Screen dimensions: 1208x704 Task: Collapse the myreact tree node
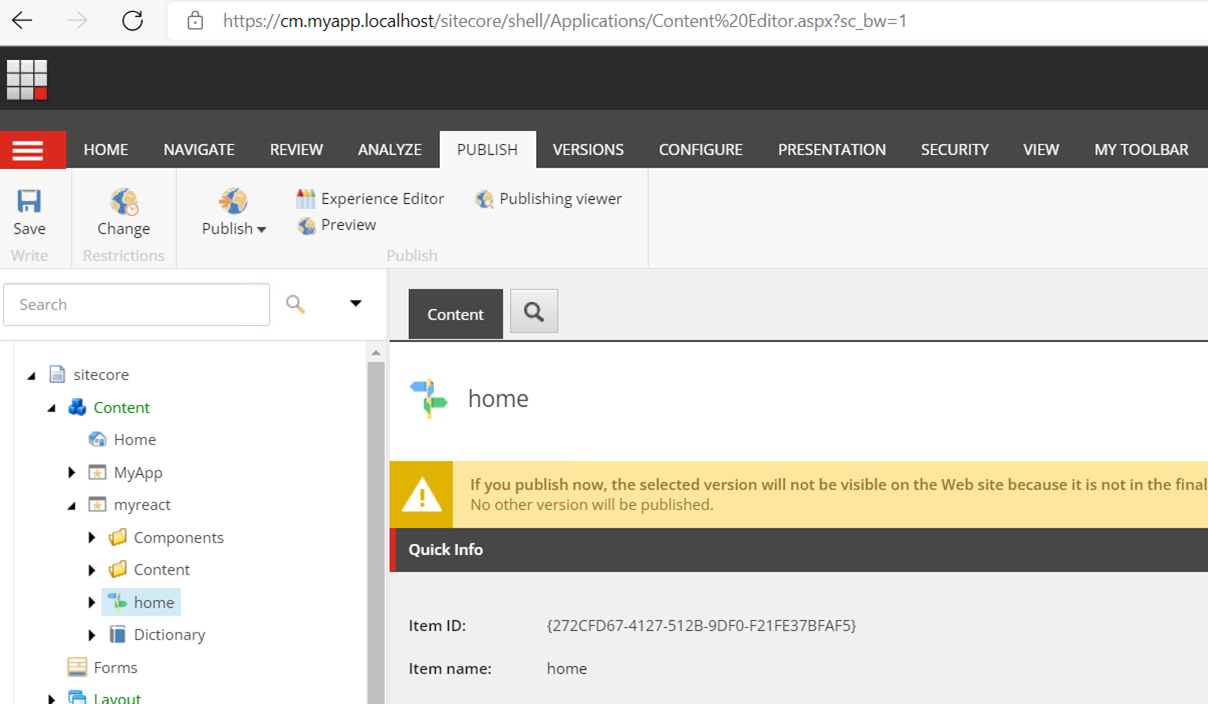(72, 506)
